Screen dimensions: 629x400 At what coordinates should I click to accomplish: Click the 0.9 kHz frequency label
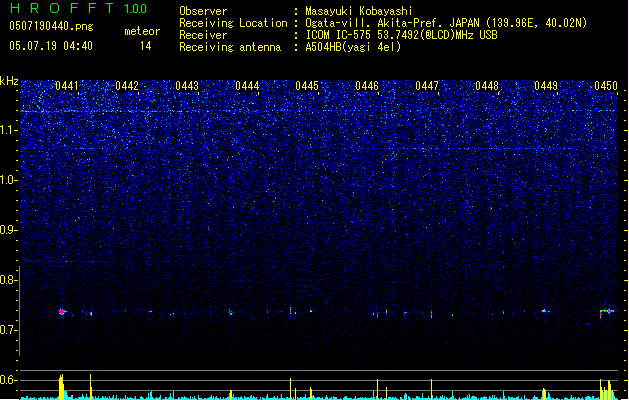(x=8, y=230)
